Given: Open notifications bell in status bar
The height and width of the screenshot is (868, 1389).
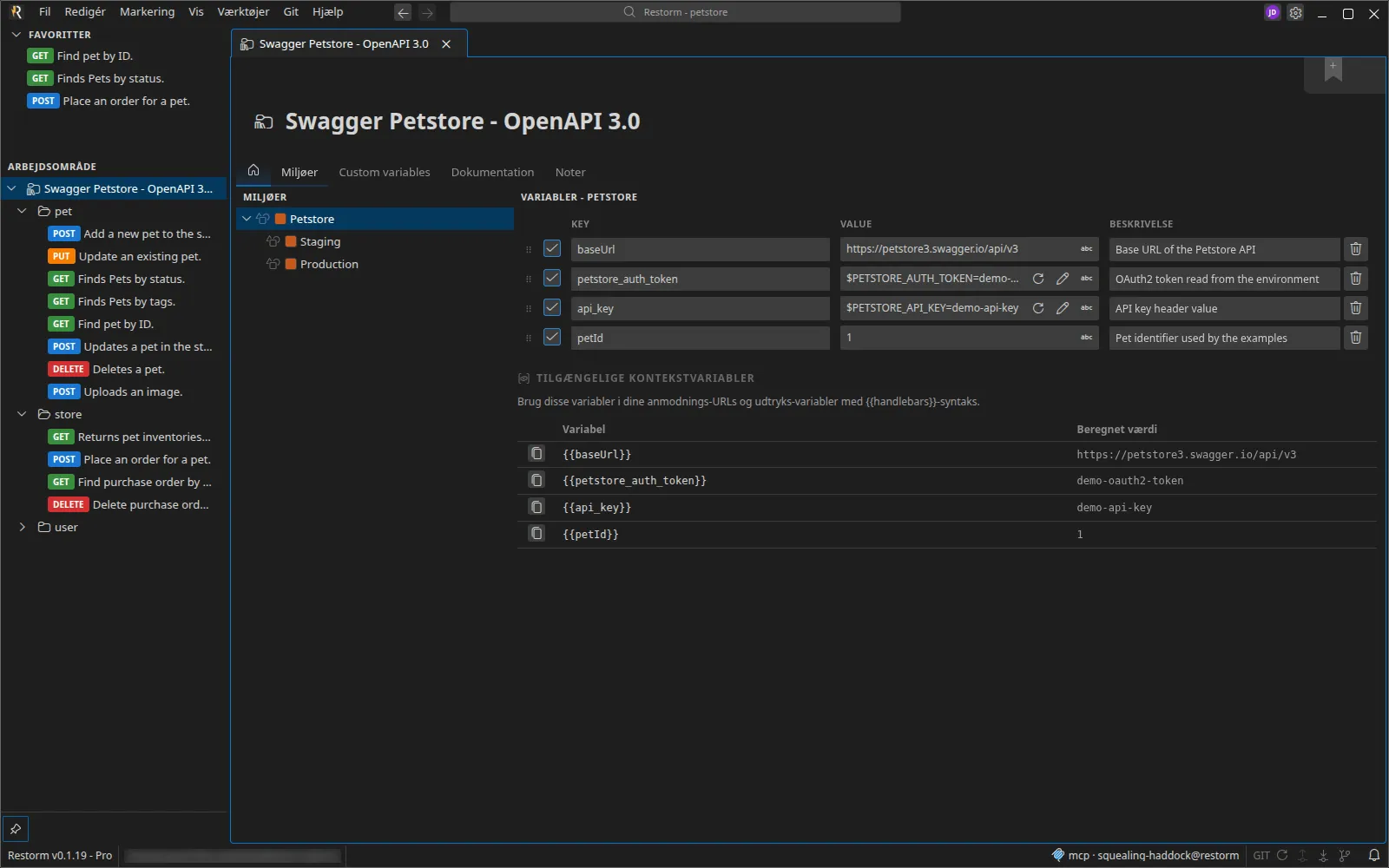Looking at the screenshot, I should tap(1374, 856).
